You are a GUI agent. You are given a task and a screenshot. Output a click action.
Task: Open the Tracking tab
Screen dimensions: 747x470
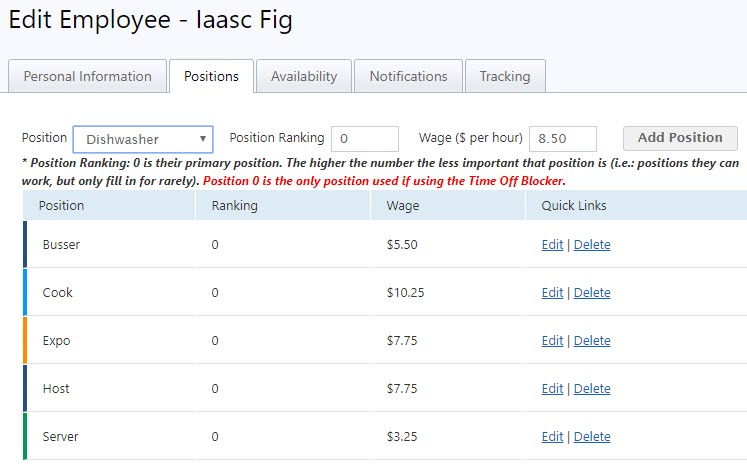[x=505, y=76]
